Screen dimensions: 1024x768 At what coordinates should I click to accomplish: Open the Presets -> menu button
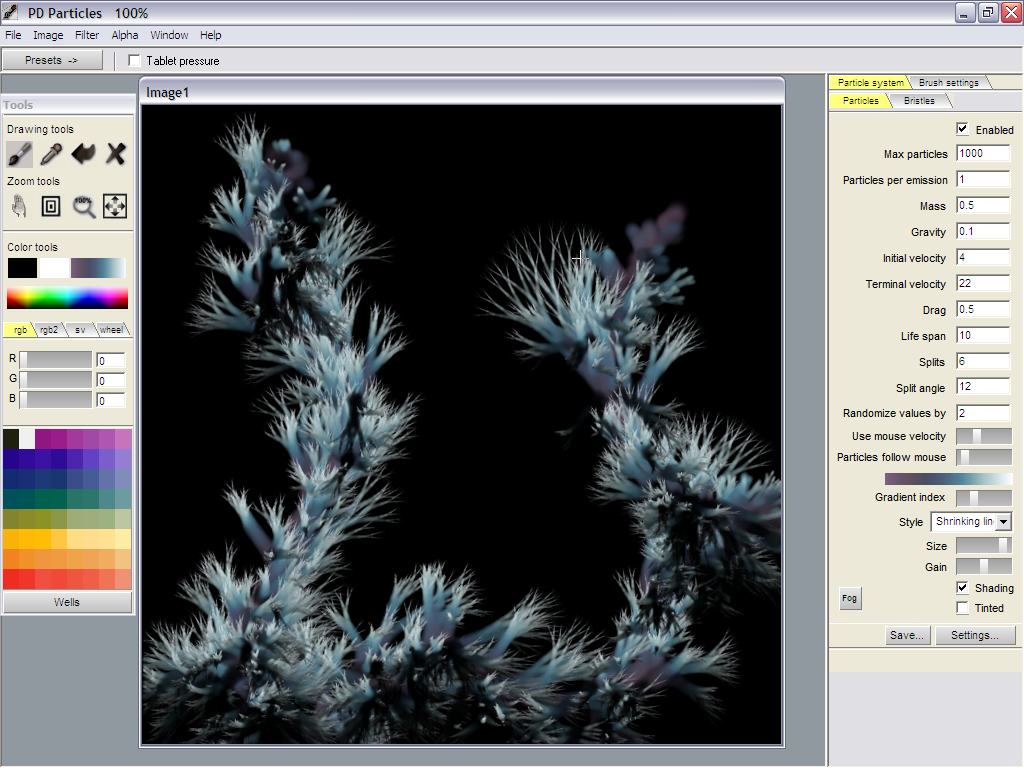(x=52, y=60)
